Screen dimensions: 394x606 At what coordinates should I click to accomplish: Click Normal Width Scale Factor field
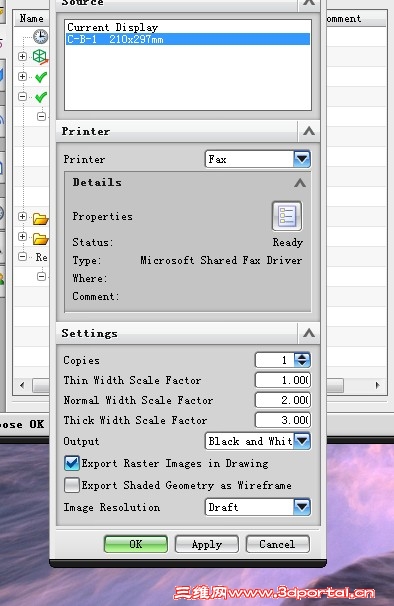[x=283, y=400]
